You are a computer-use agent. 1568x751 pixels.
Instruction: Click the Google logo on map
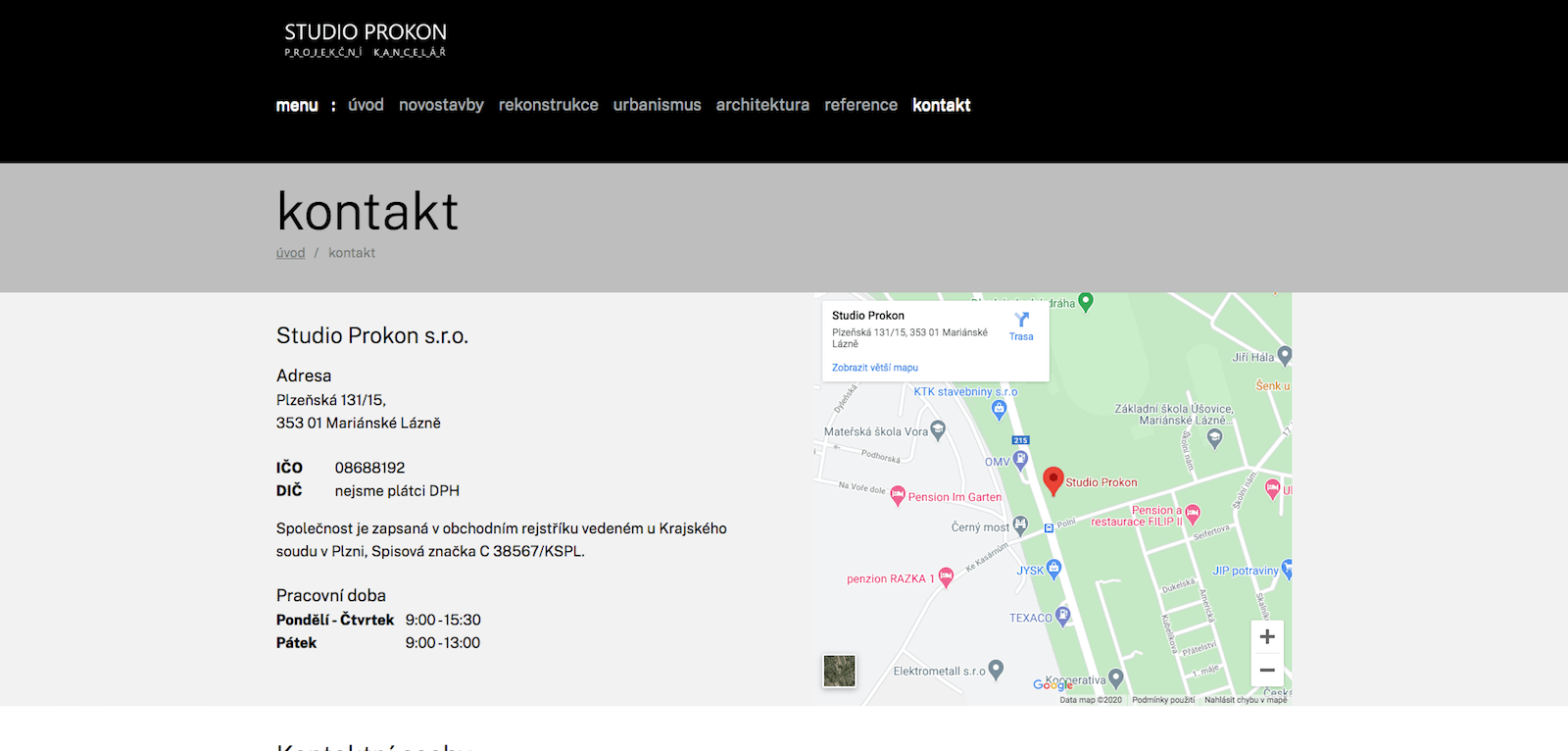coord(1053,684)
